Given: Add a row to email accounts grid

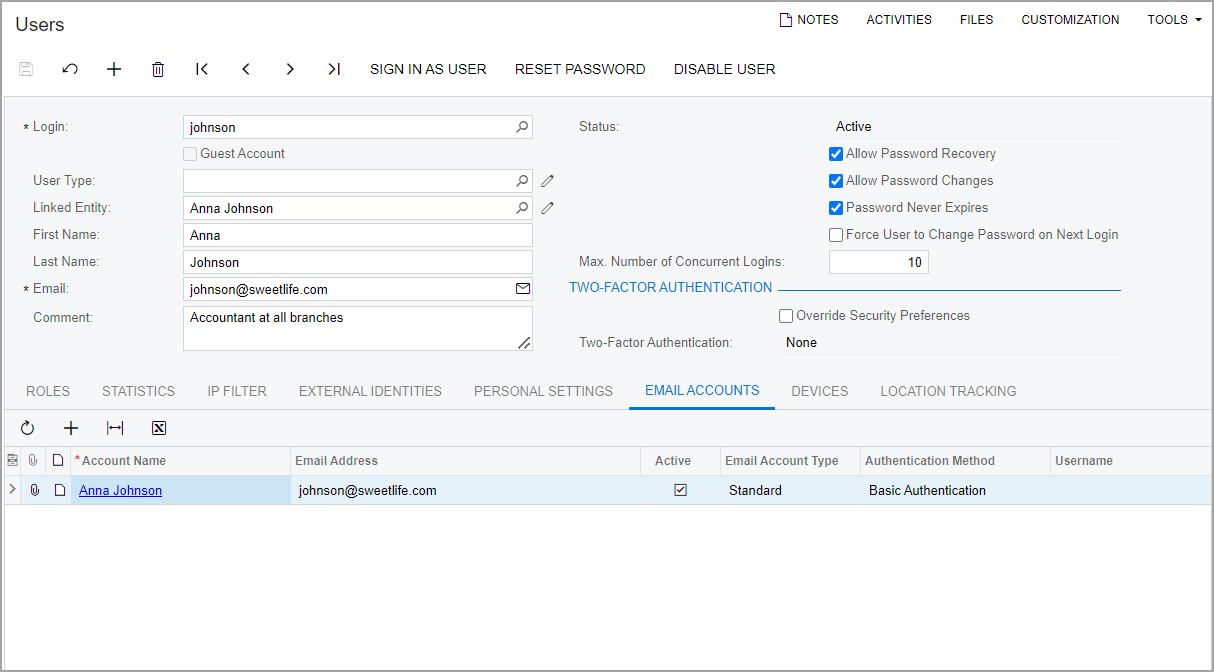Looking at the screenshot, I should pos(71,428).
